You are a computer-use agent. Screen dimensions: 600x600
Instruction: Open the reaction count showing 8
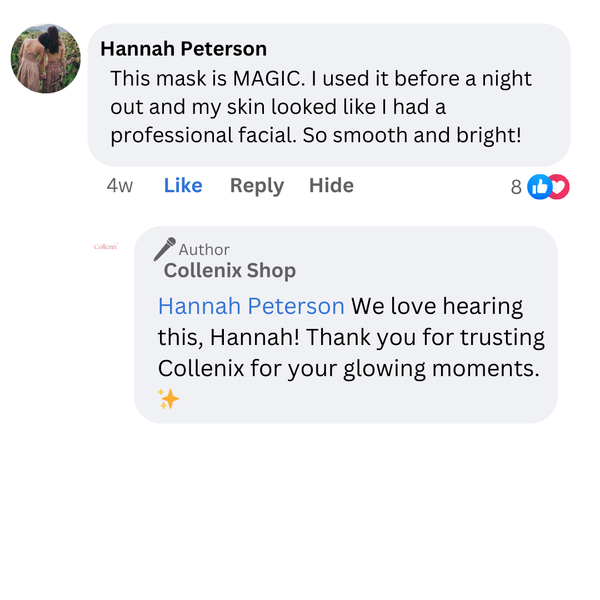(516, 187)
